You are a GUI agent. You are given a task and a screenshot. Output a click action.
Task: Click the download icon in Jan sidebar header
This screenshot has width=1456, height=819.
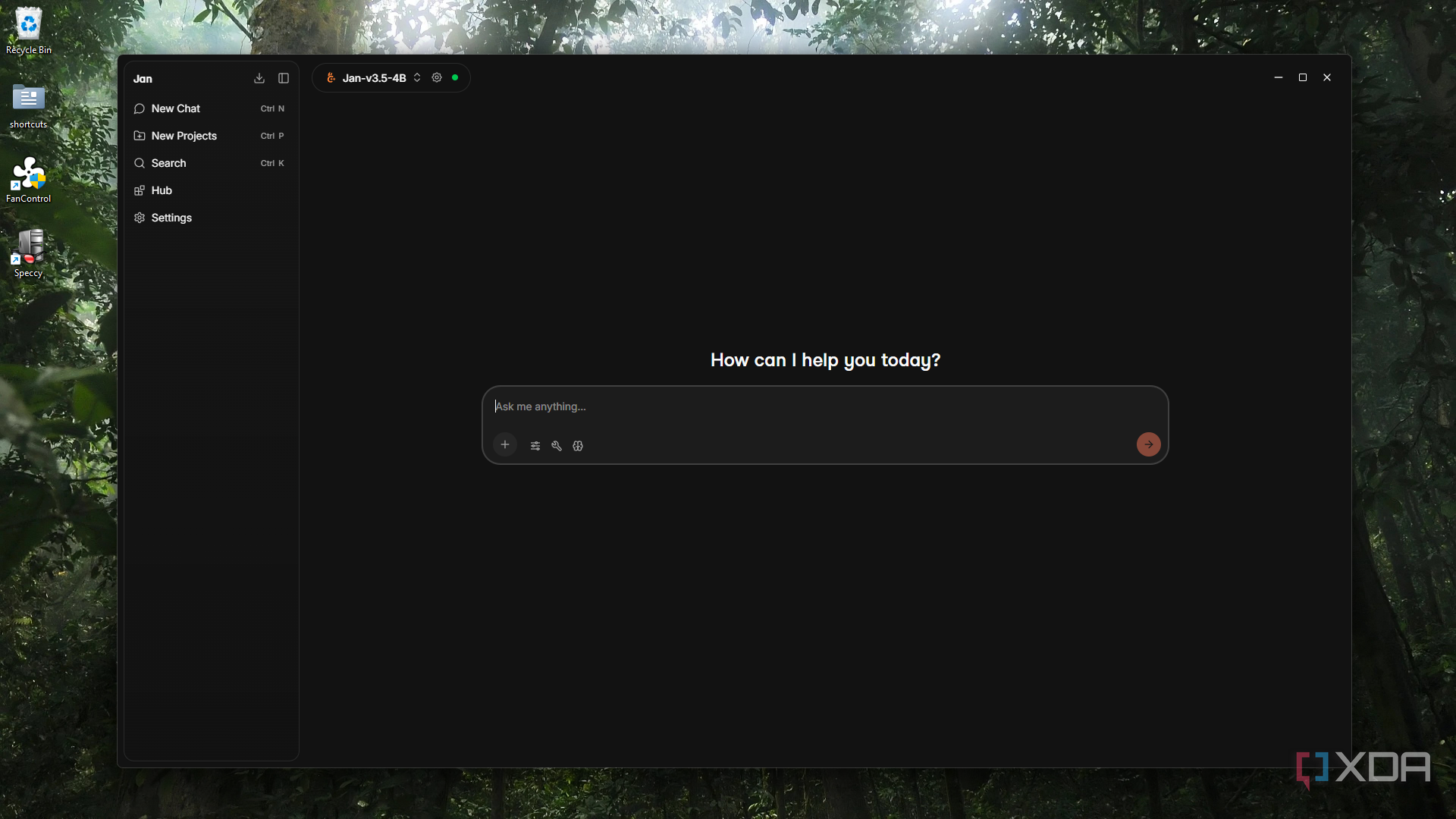tap(259, 78)
